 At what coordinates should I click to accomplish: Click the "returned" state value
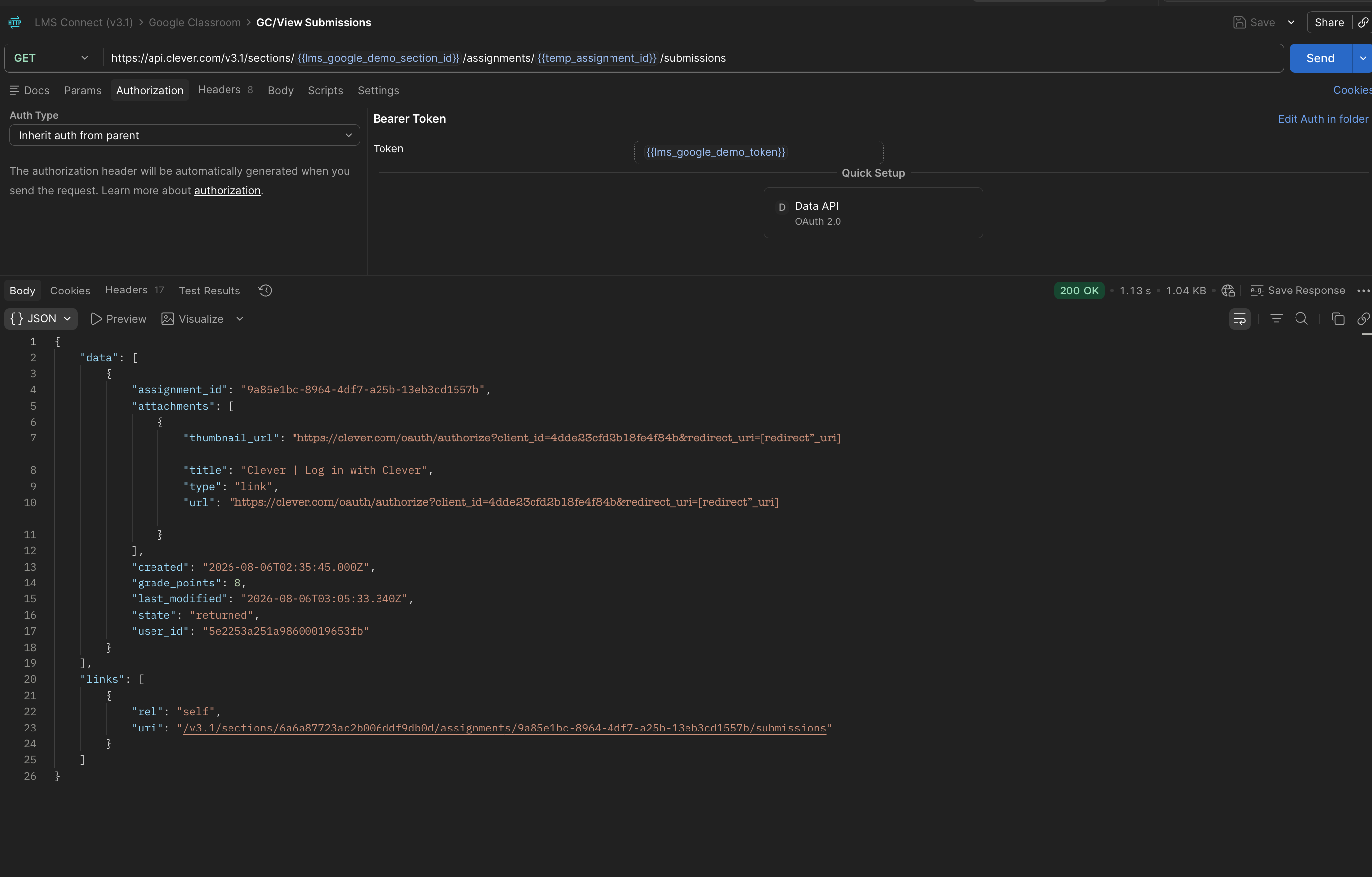221,615
